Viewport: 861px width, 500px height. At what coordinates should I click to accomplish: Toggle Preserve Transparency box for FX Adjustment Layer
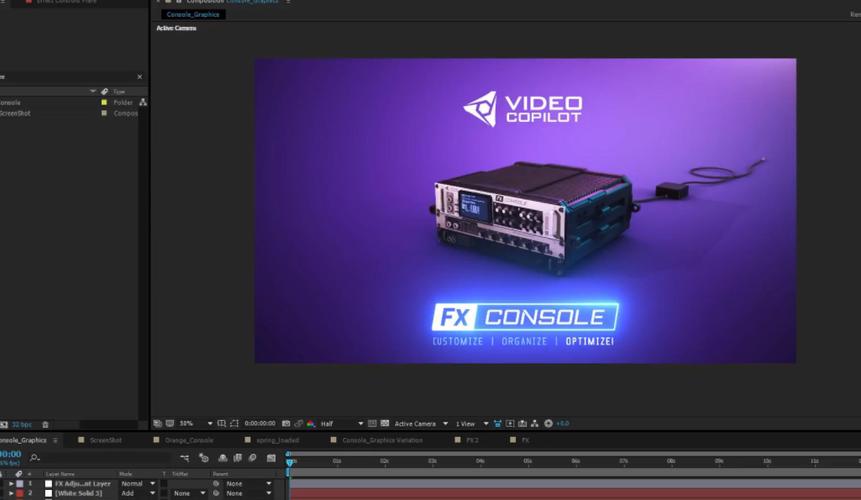pyautogui.click(x=164, y=484)
